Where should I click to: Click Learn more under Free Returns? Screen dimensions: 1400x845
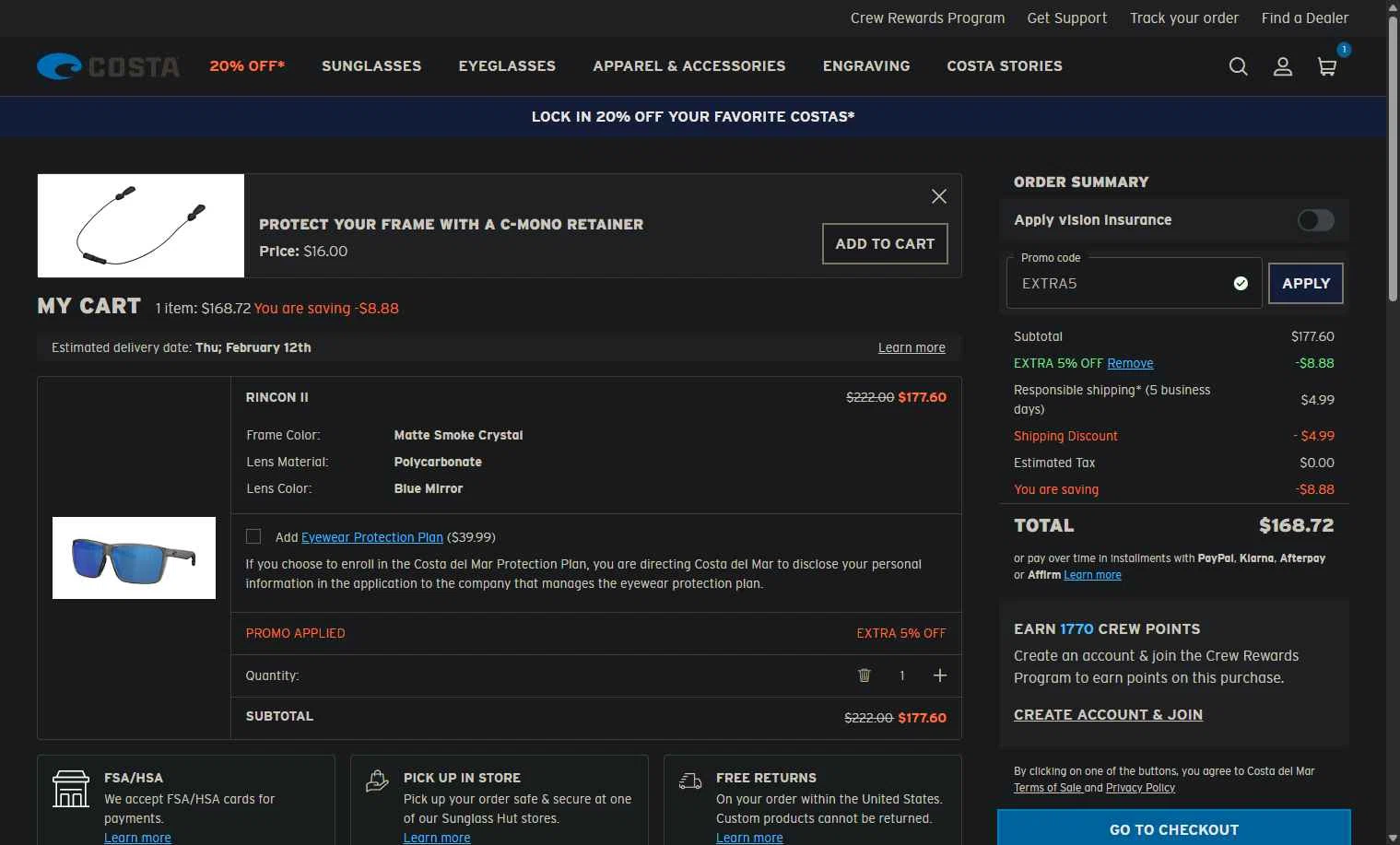(x=749, y=838)
